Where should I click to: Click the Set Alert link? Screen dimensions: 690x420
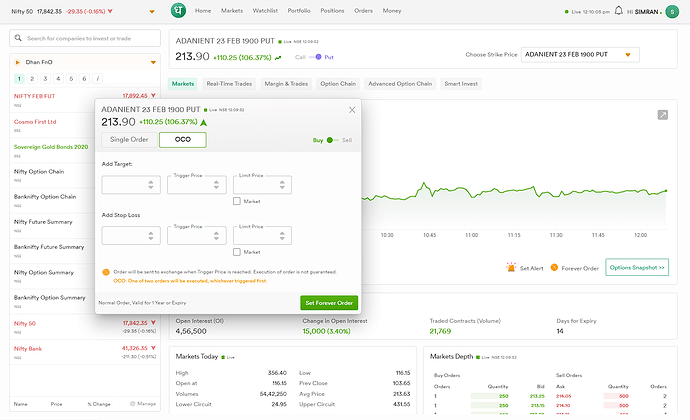click(x=532, y=268)
